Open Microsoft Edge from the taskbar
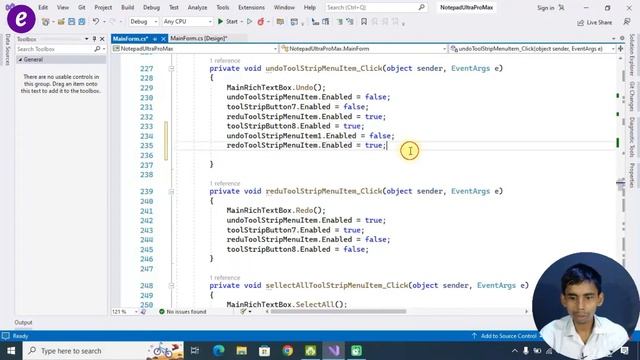Image resolution: width=640 pixels, height=360 pixels. (219, 351)
